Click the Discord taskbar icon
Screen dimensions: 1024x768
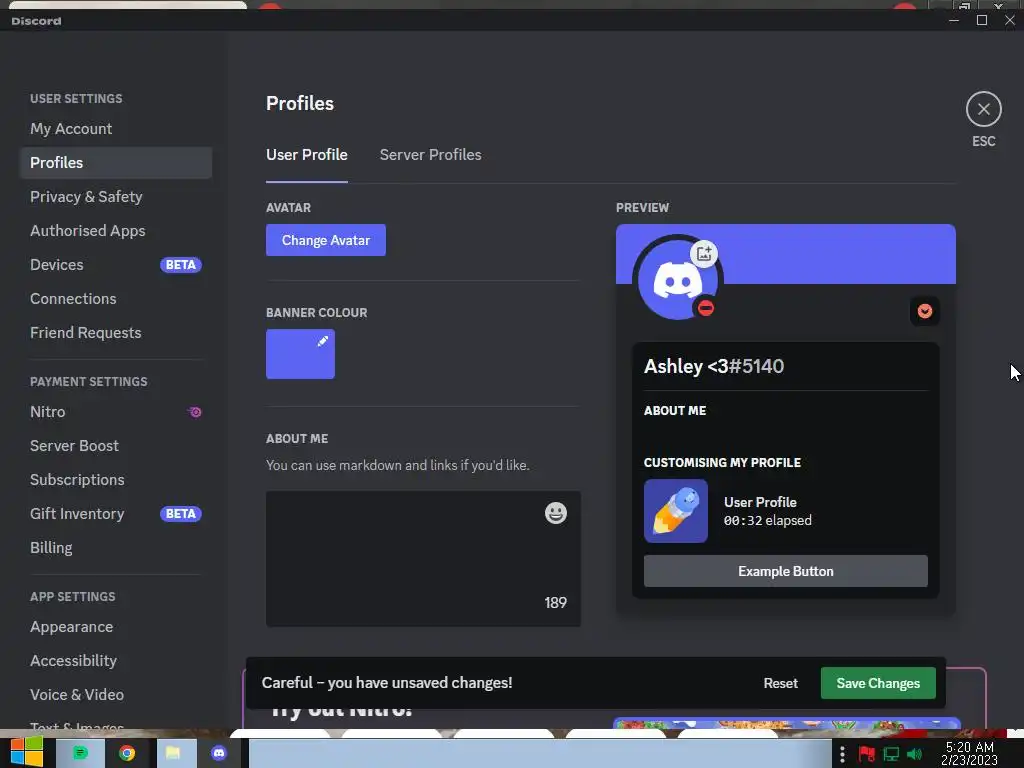point(219,753)
